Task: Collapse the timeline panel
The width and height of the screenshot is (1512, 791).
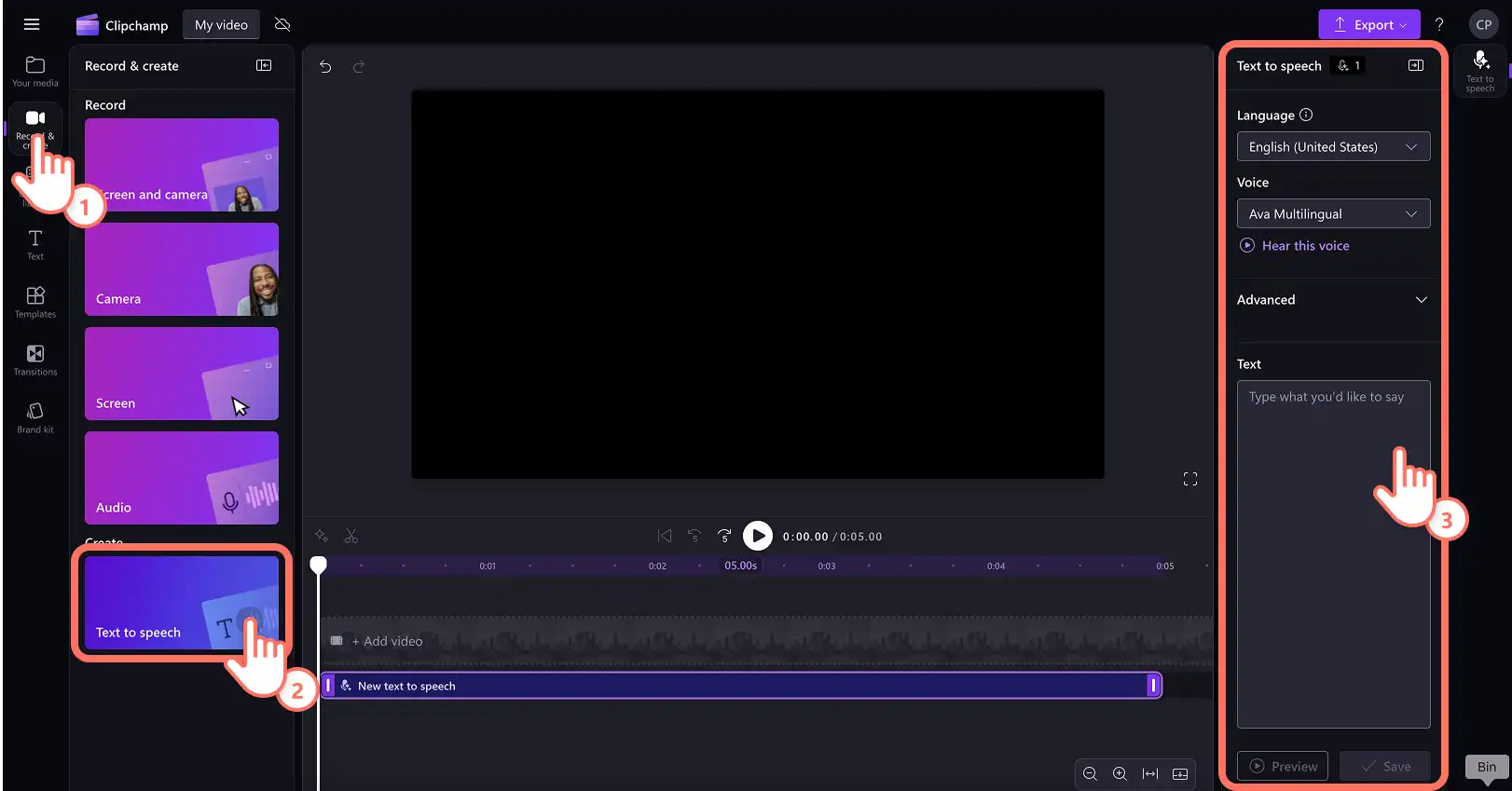Action: 1180,773
